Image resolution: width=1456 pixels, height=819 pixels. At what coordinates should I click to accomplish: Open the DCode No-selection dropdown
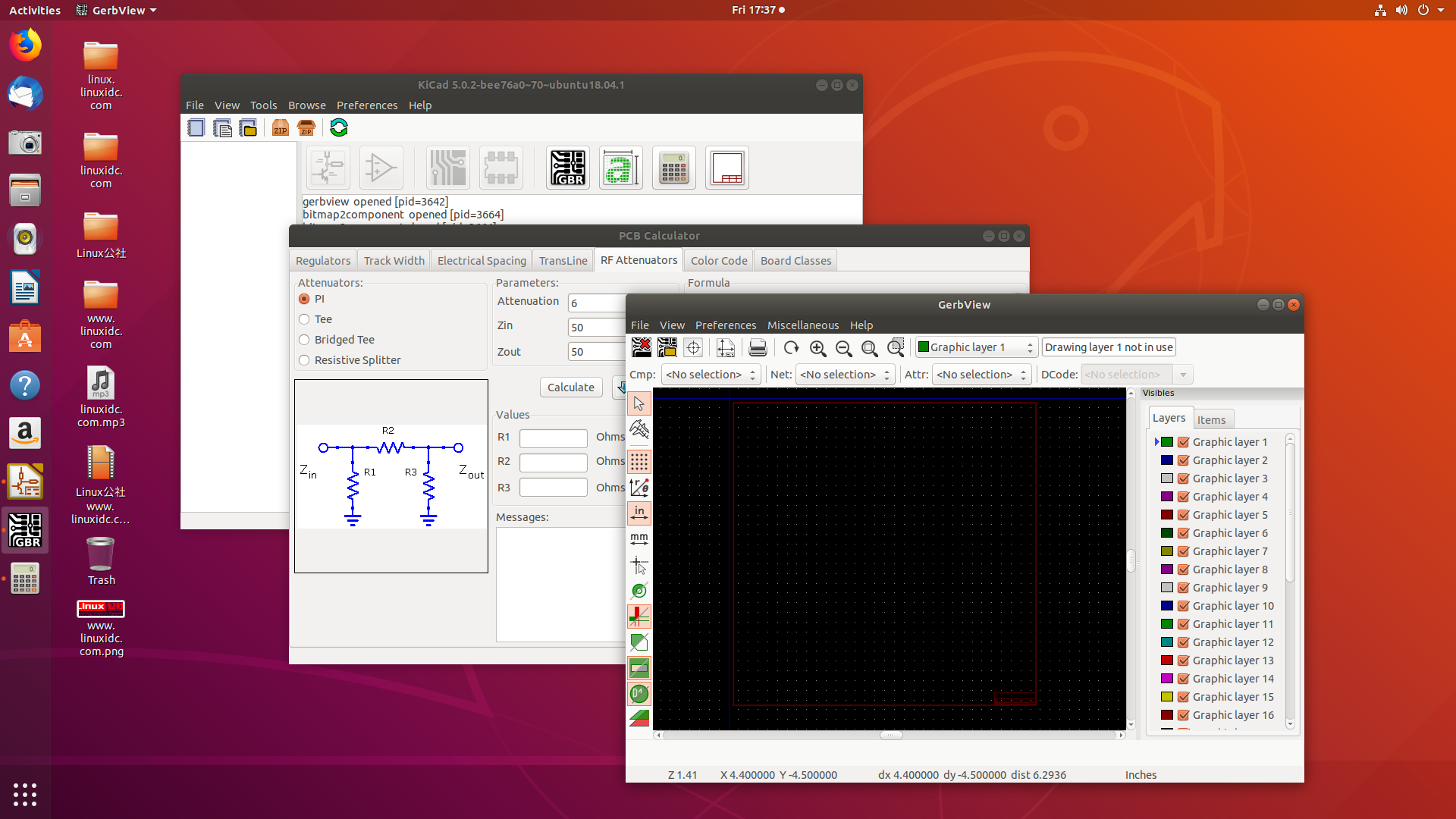tap(1184, 374)
